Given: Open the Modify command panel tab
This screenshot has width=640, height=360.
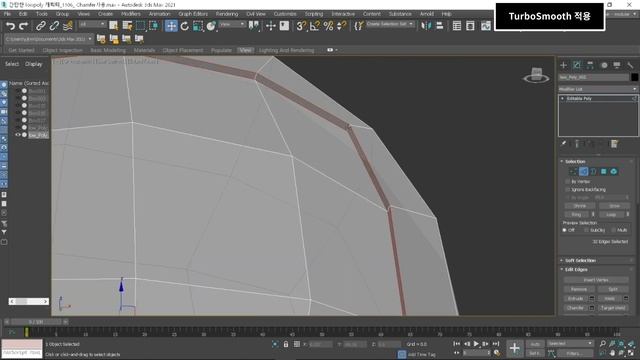Looking at the screenshot, I should (x=577, y=65).
